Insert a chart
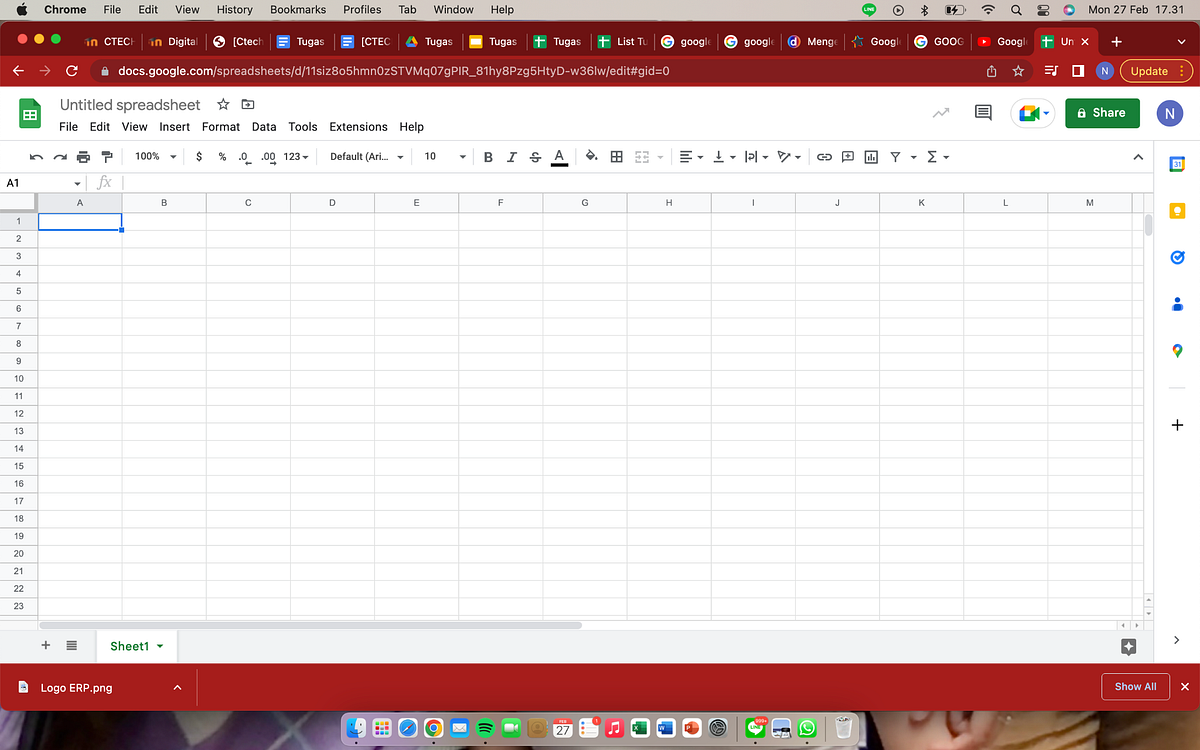 tap(870, 157)
